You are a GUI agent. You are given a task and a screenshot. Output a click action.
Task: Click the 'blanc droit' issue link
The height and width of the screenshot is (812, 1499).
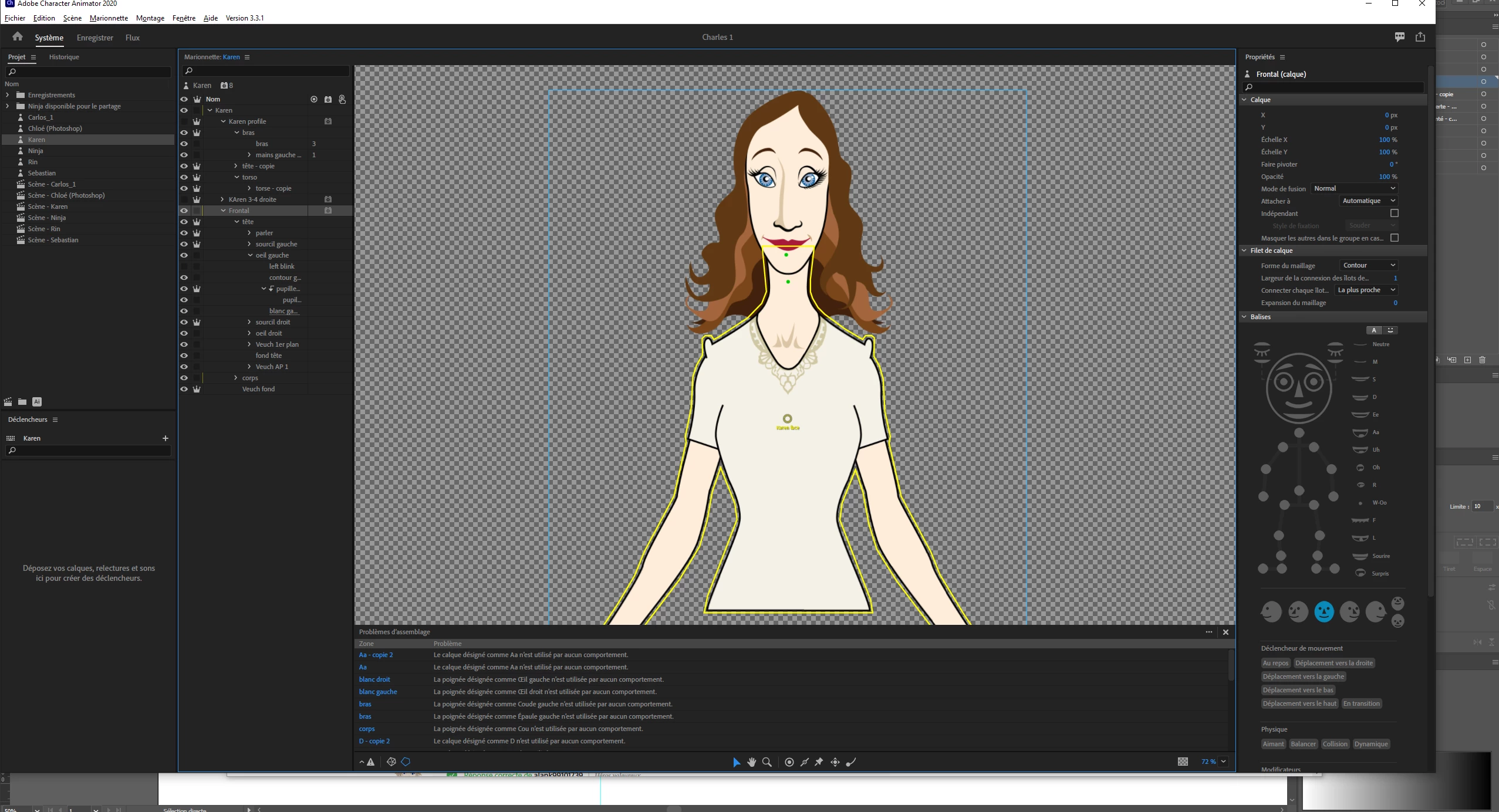[x=374, y=679]
